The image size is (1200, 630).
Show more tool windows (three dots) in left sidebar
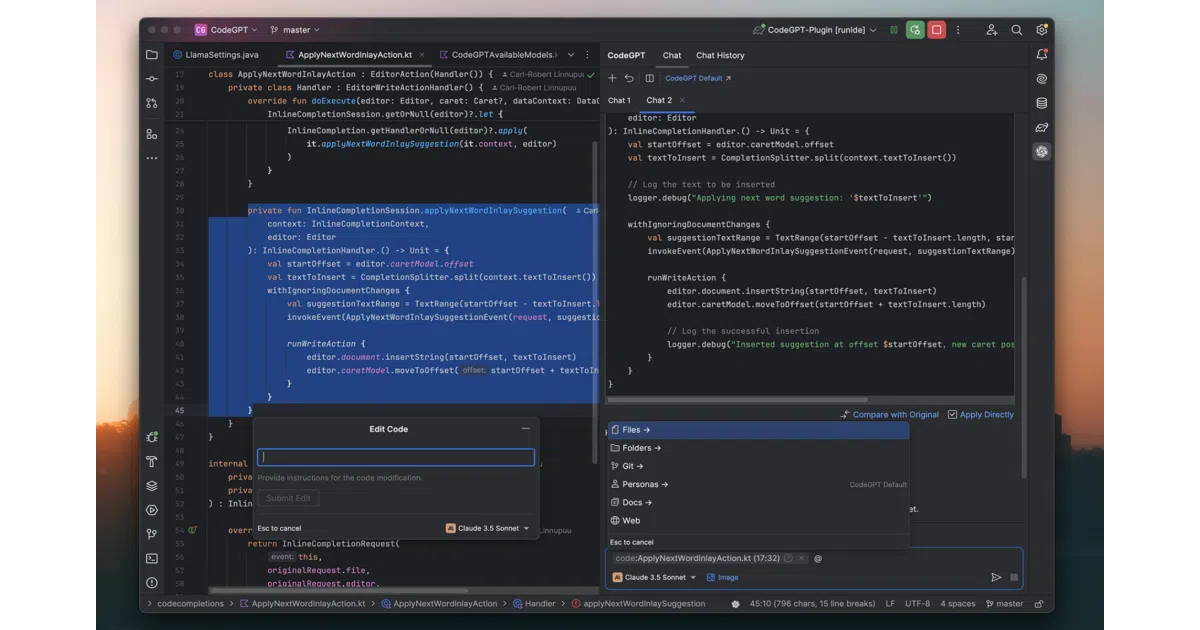[152, 158]
